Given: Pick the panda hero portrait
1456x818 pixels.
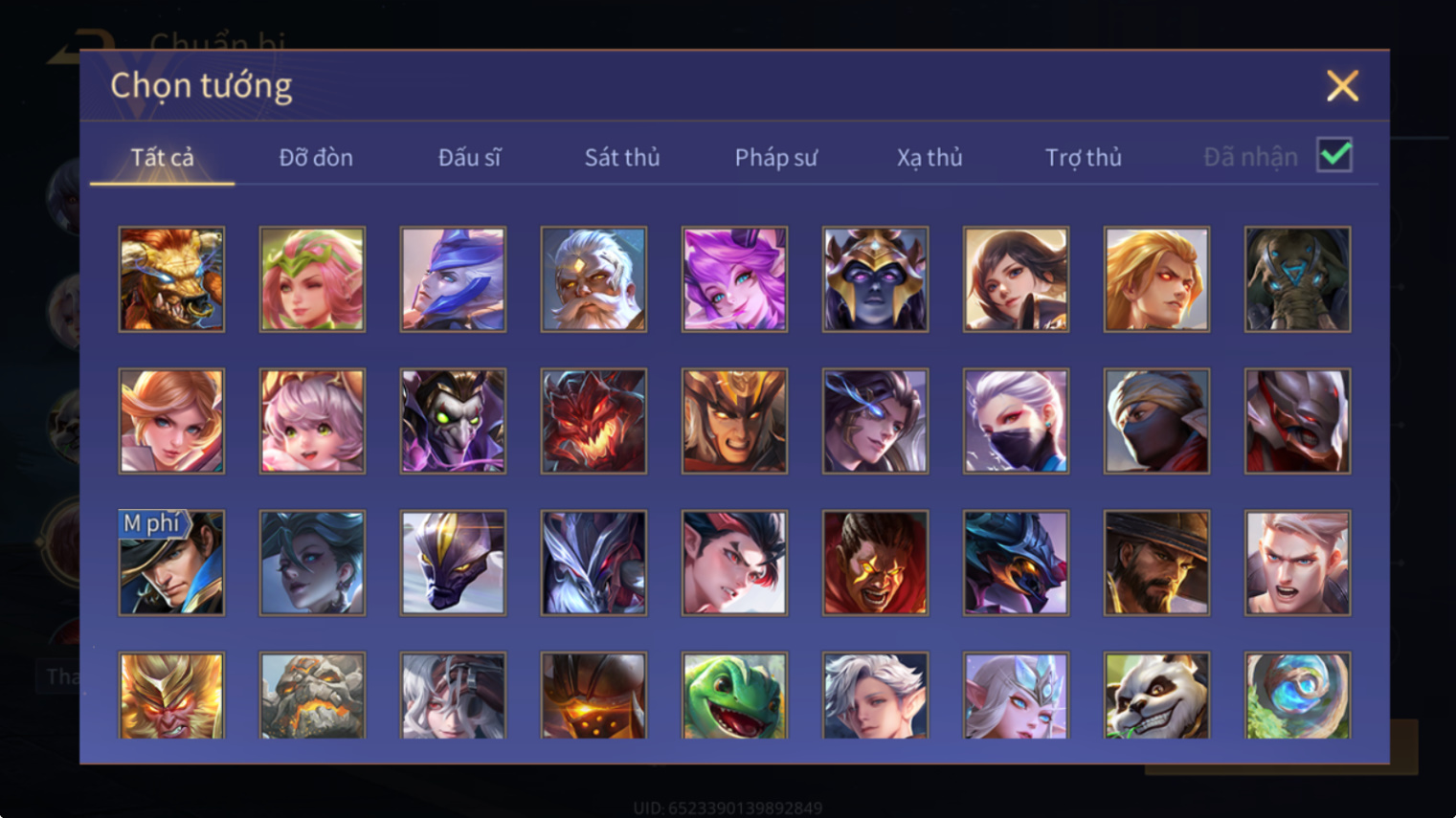Looking at the screenshot, I should pos(1156,696).
